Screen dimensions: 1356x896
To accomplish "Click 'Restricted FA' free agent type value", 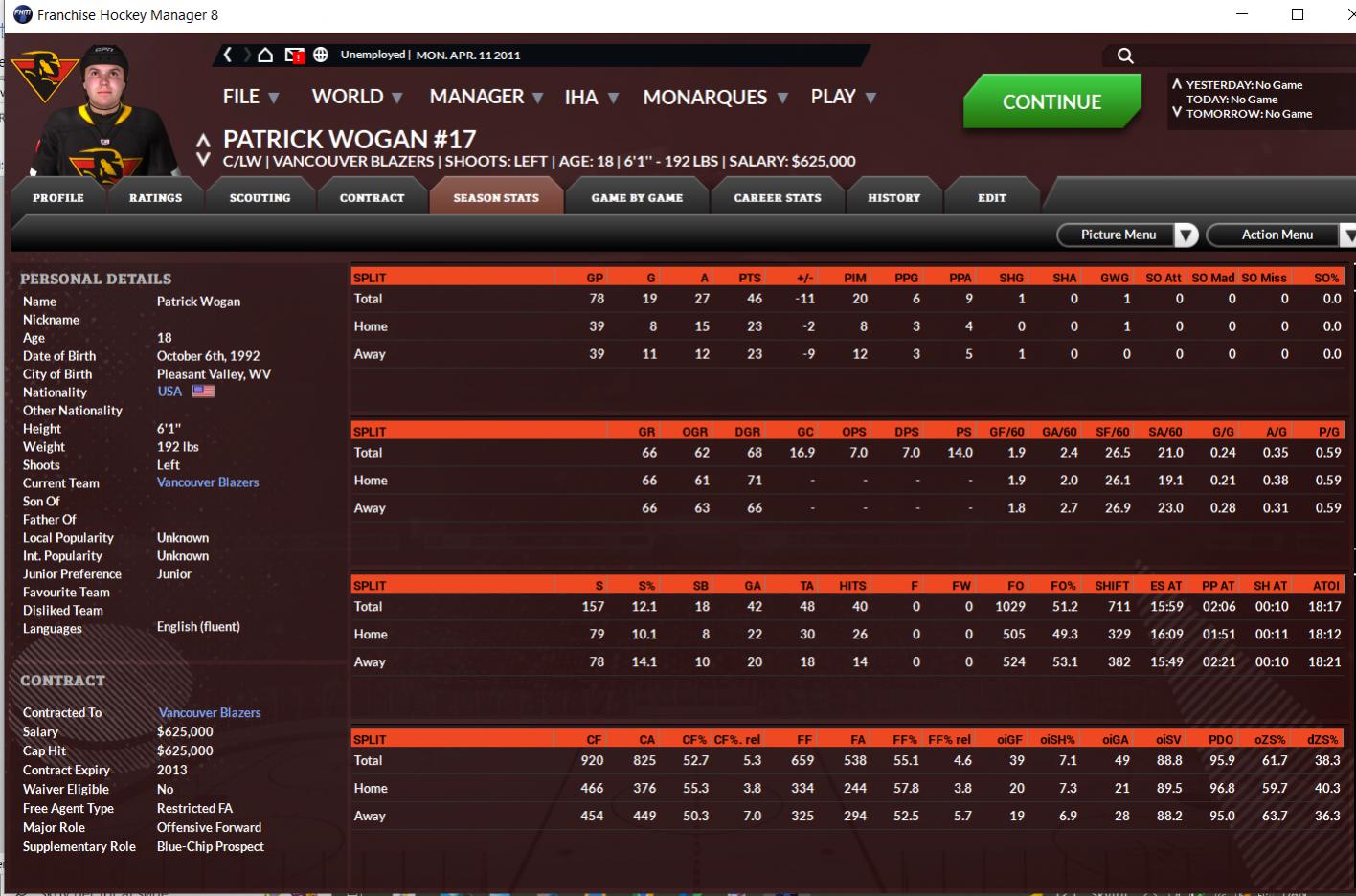I will tap(194, 808).
